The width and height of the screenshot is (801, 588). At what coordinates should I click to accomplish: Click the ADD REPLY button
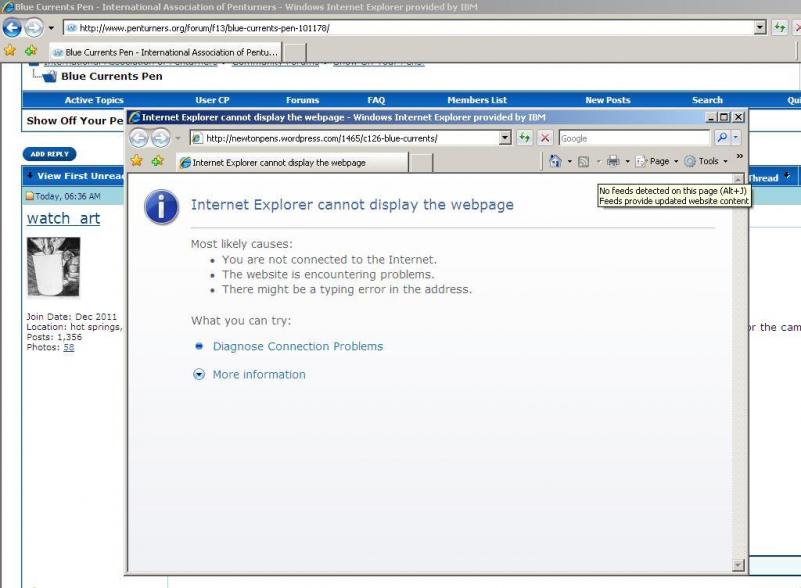click(x=50, y=154)
